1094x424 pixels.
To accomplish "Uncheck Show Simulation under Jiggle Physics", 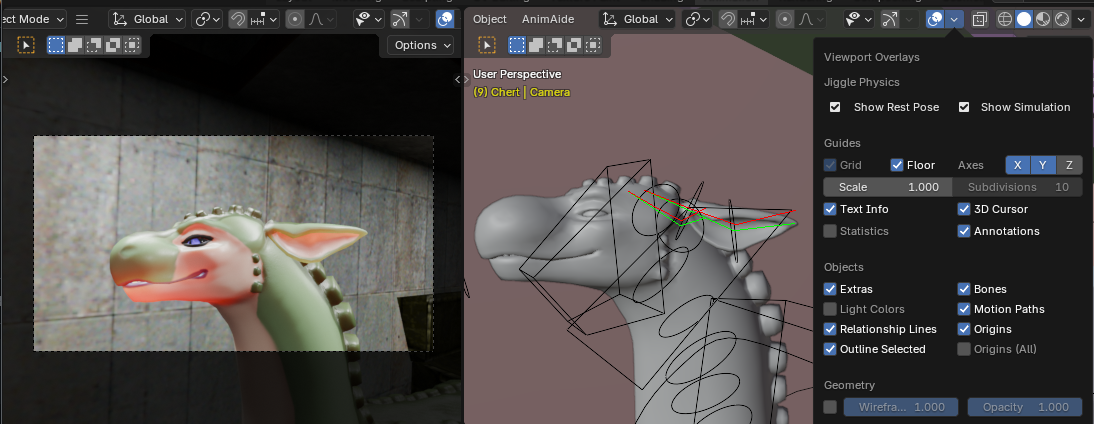I will 964,107.
